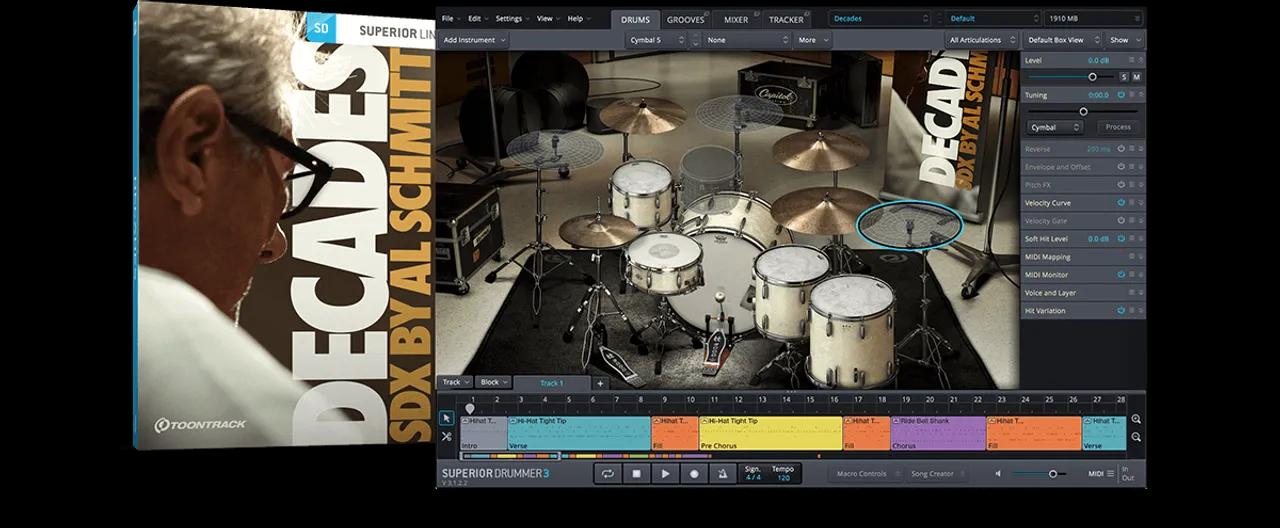Toggle Soft Hit Level power button

[x=1121, y=239]
